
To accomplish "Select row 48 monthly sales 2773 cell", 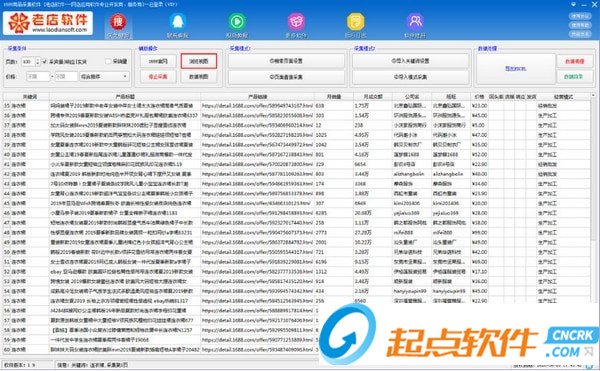I will point(334,233).
